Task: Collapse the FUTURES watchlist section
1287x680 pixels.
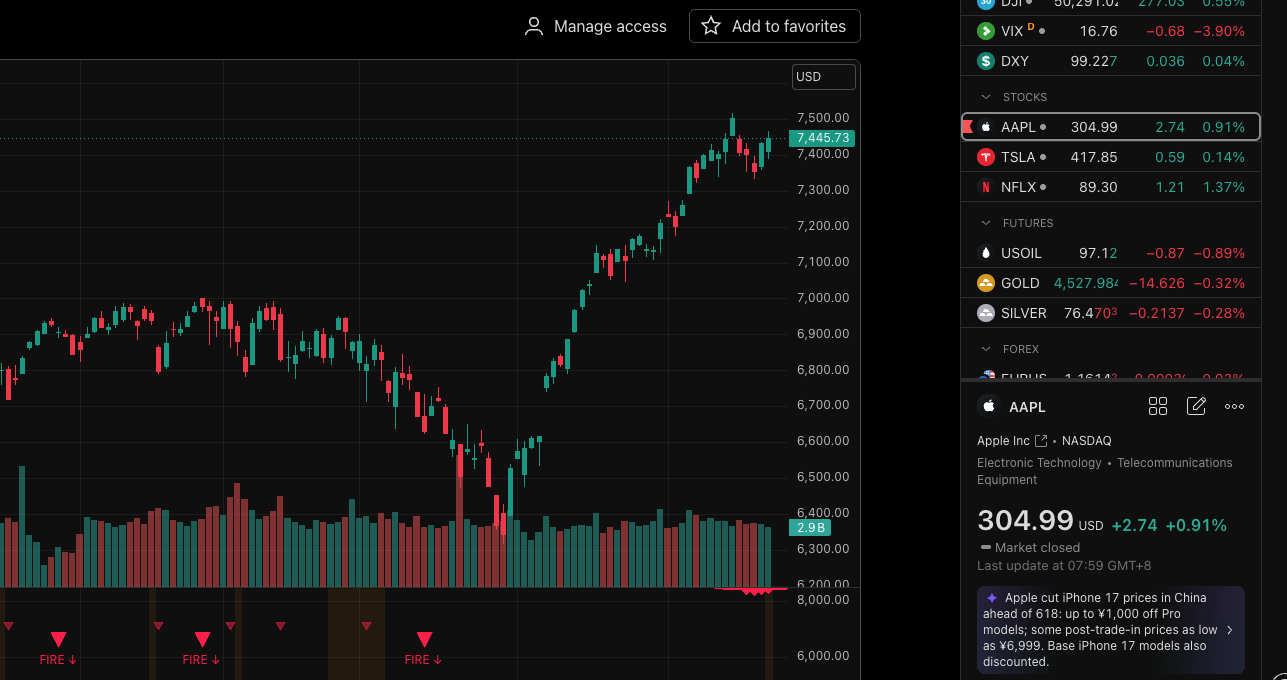Action: coord(986,223)
